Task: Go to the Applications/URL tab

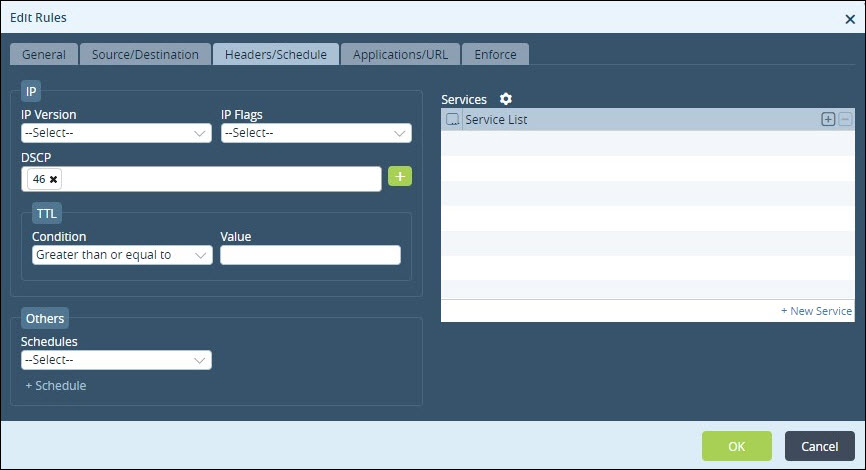Action: tap(400, 55)
